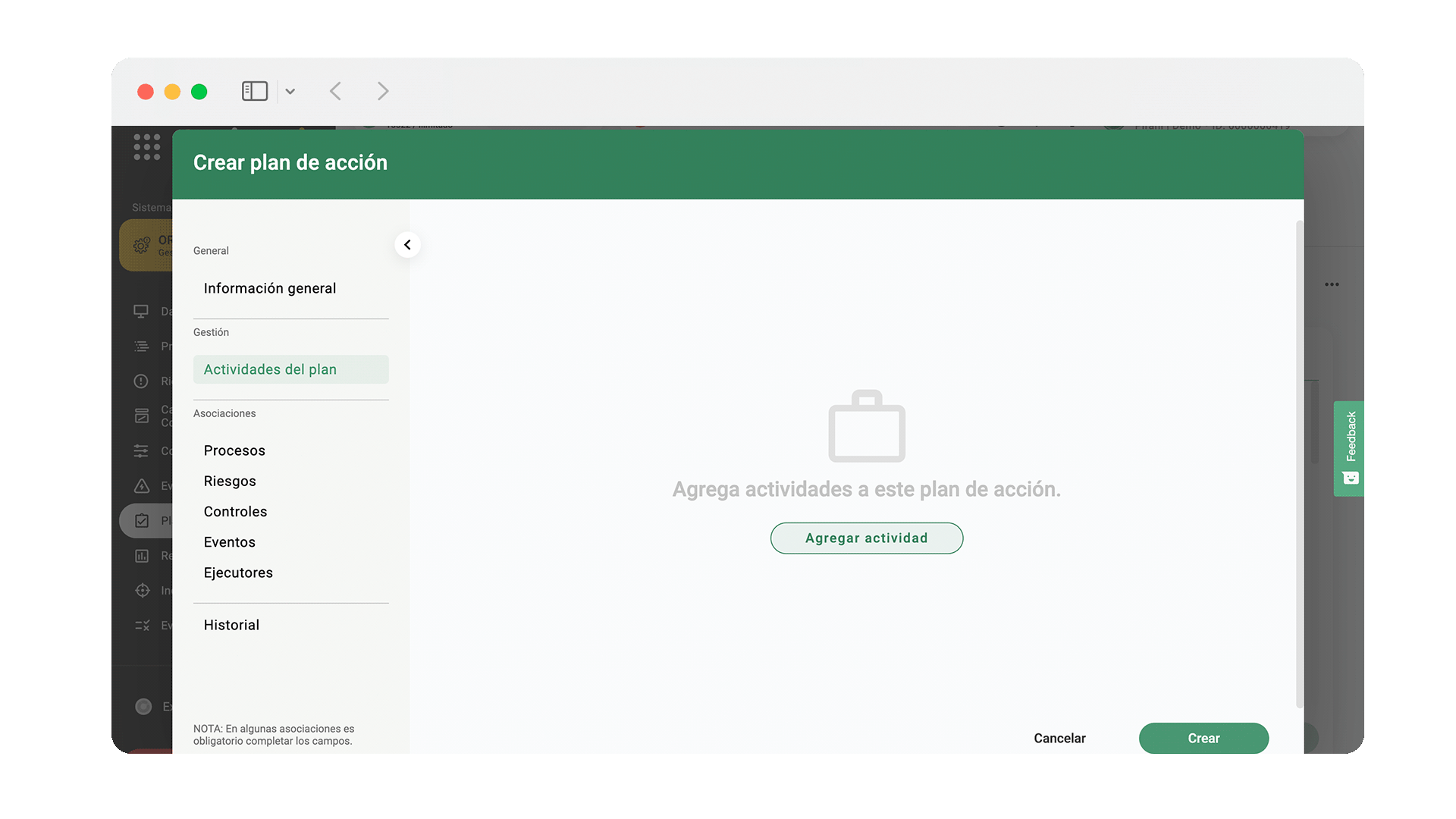This screenshot has height=819, width=1456.
Task: Open Información general section
Action: pos(269,288)
